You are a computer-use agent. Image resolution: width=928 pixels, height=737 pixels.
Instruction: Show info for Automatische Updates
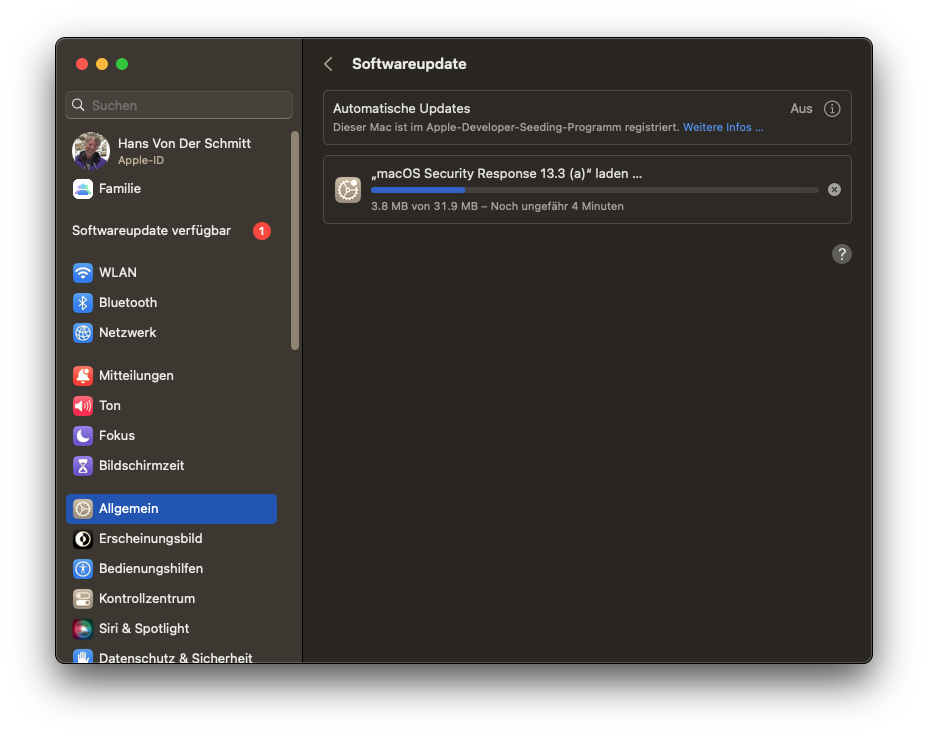[x=832, y=109]
